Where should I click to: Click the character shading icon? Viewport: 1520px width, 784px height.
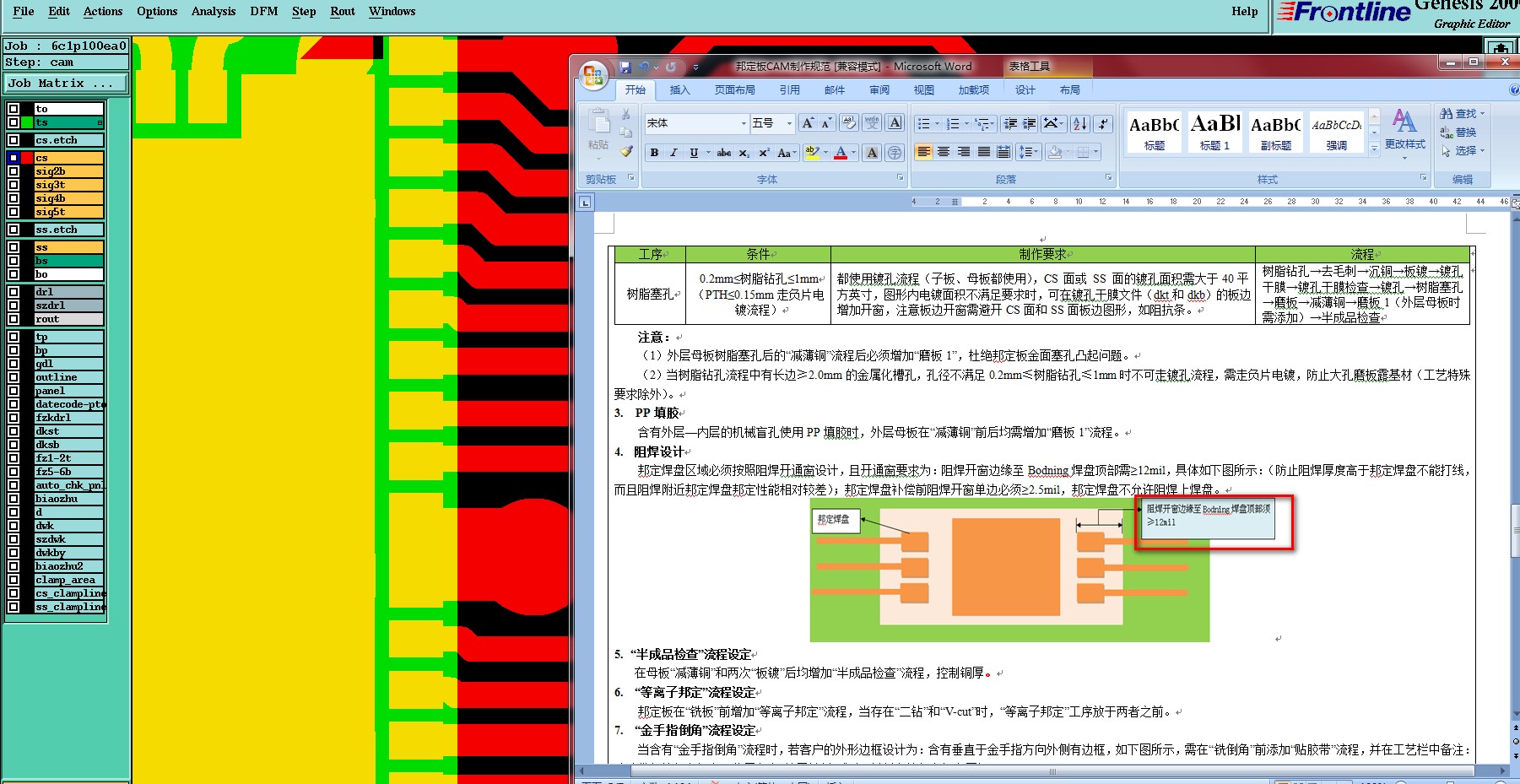[873, 153]
